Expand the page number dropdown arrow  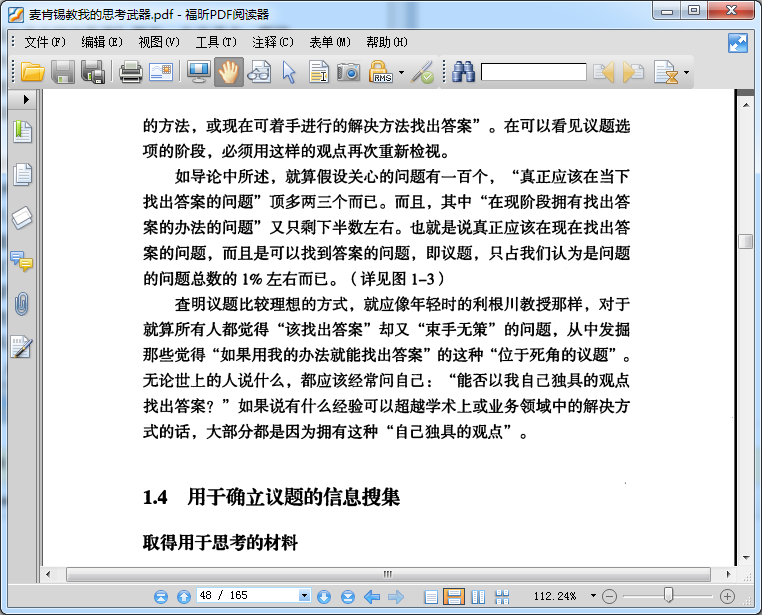(x=305, y=596)
